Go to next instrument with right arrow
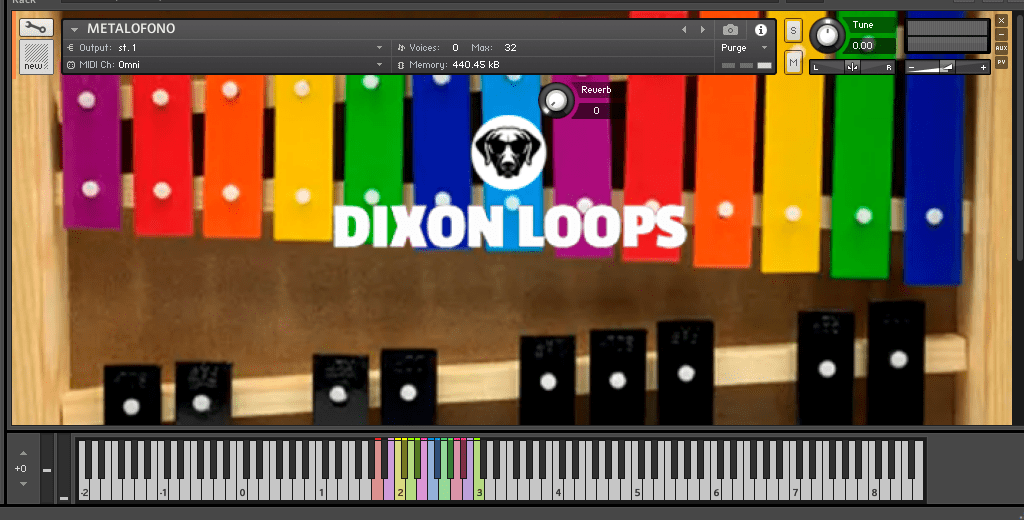 point(702,30)
